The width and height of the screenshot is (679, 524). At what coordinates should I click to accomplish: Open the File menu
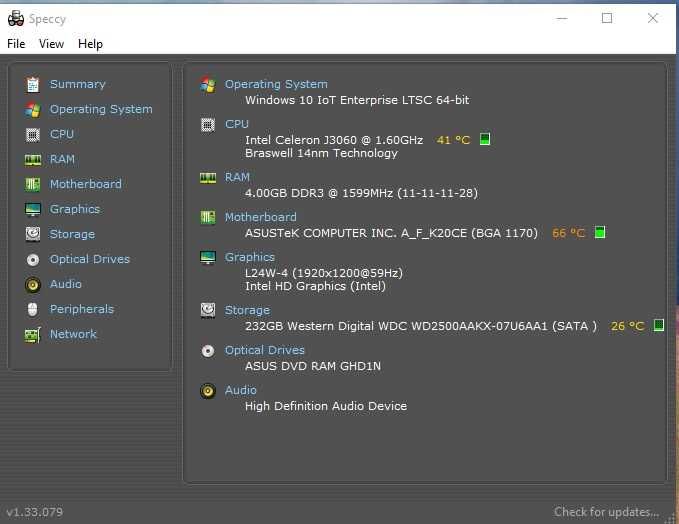click(16, 44)
